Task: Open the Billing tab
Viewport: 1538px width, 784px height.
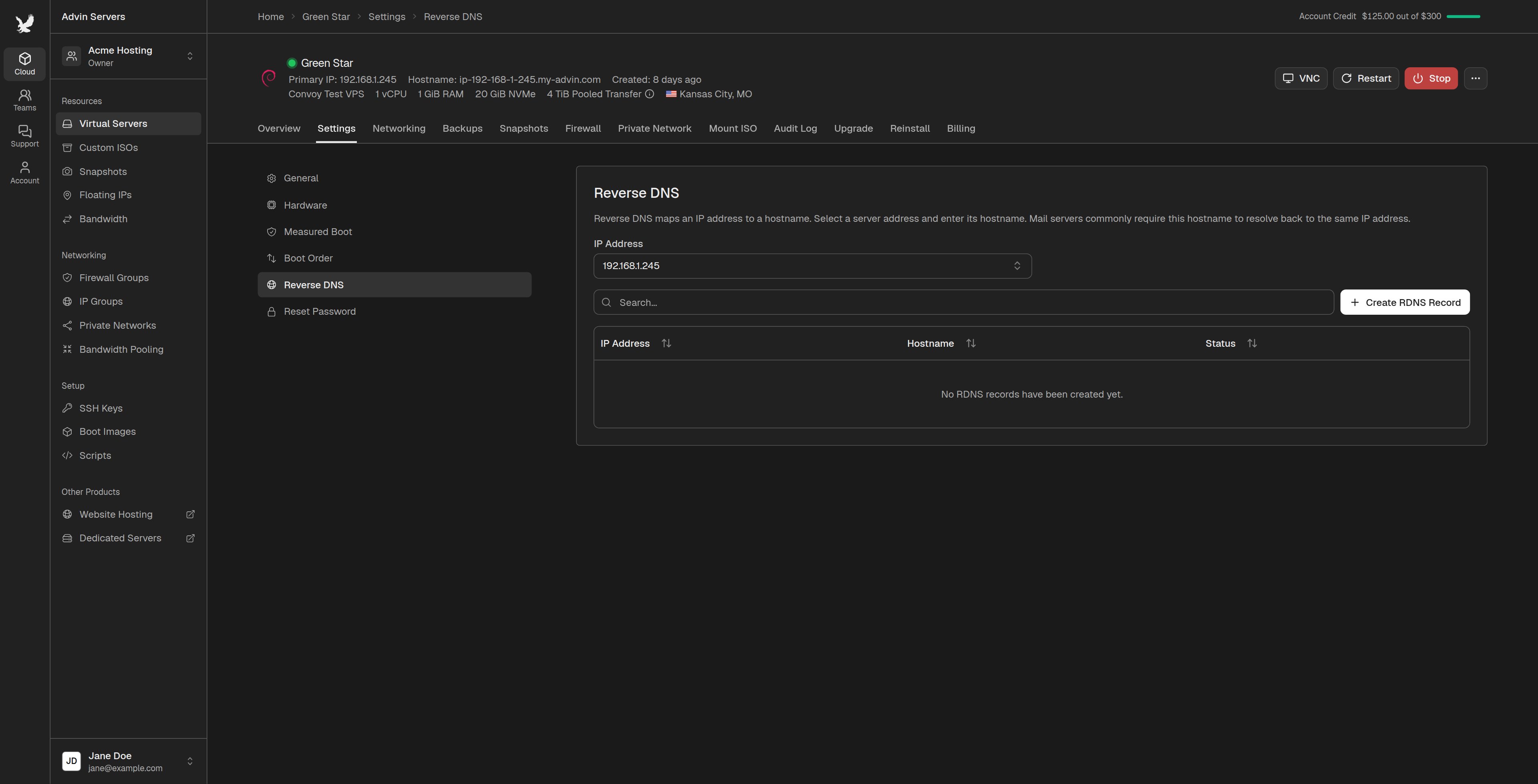Action: click(961, 129)
